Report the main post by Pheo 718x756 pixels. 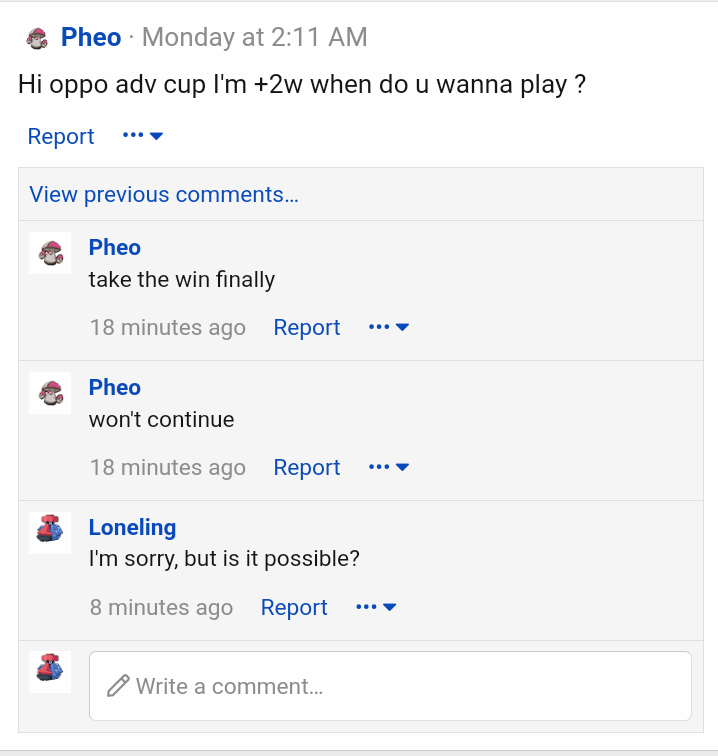(61, 136)
